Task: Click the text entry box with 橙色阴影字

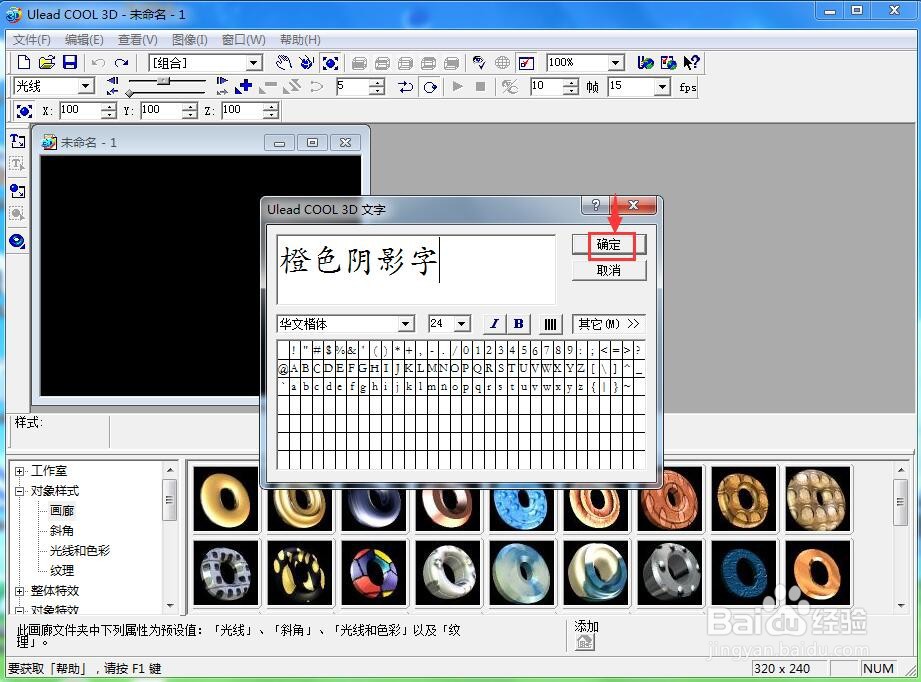Action: pos(416,270)
